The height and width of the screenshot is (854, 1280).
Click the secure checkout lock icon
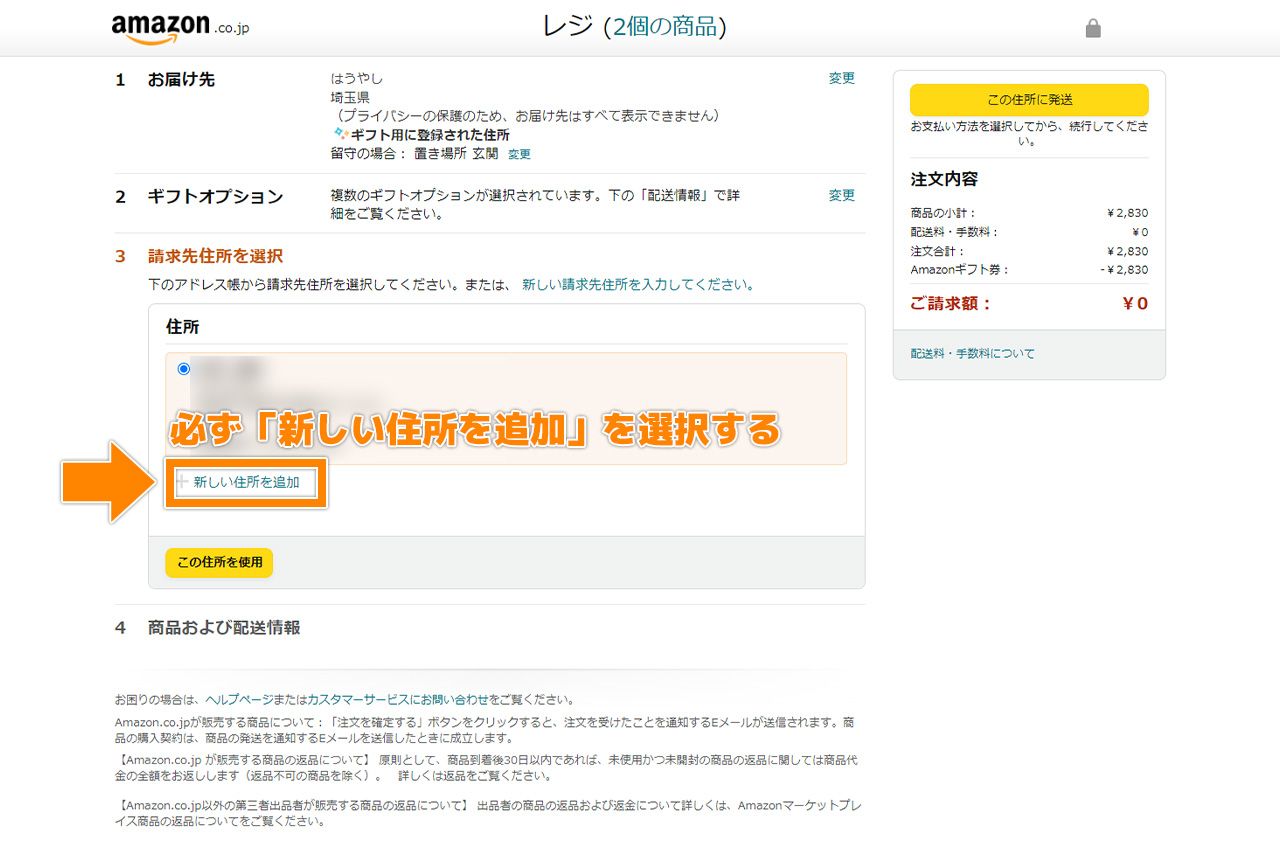pyautogui.click(x=1093, y=29)
